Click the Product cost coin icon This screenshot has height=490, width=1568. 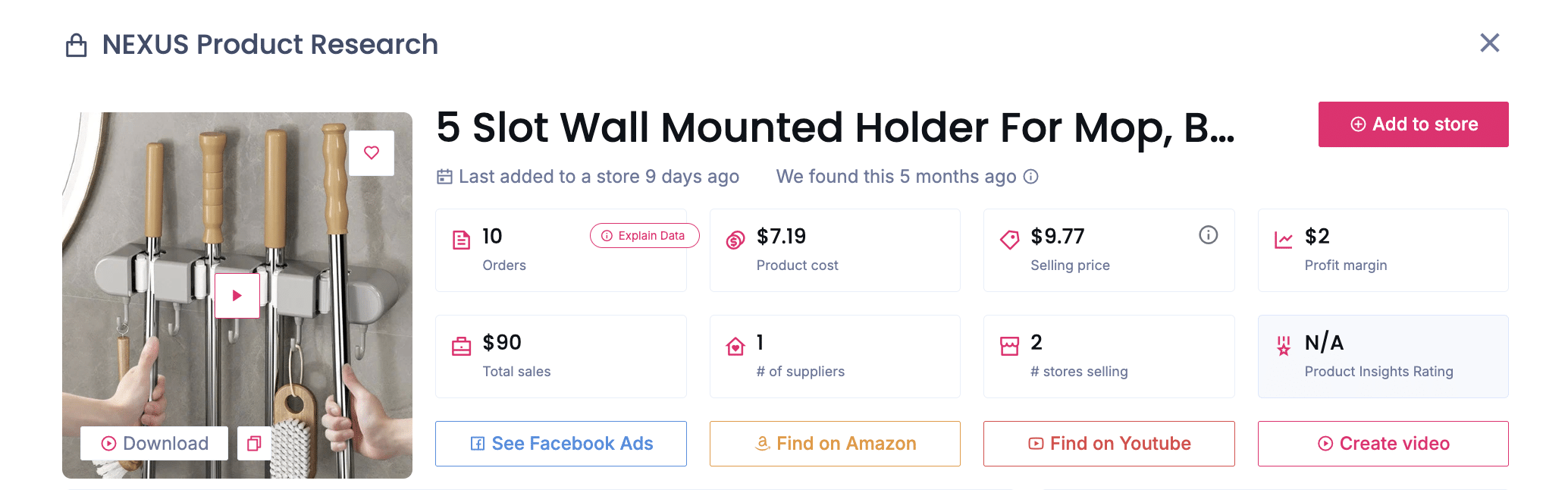(x=735, y=240)
